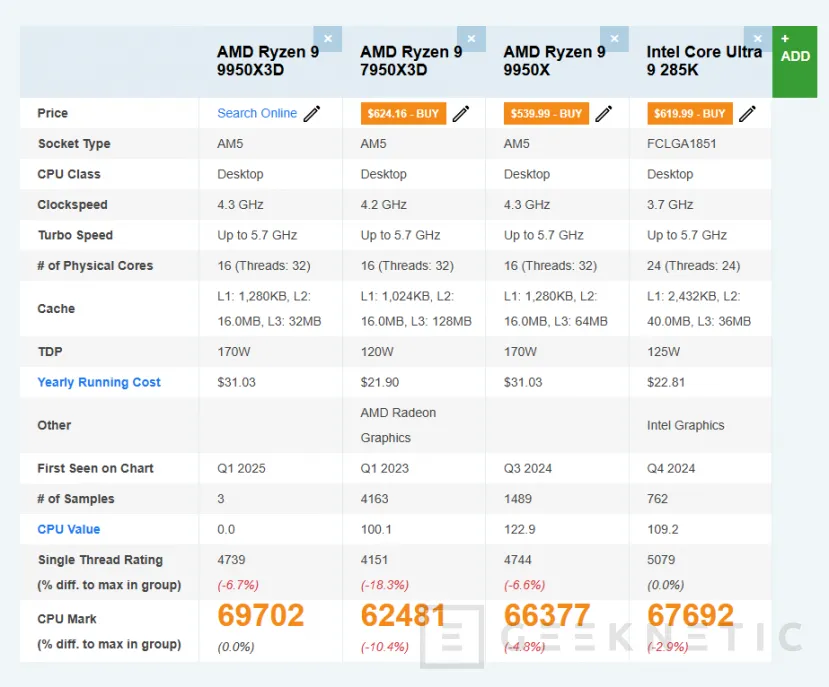Click the 120W TDP value
The height and width of the screenshot is (687, 829).
(377, 352)
